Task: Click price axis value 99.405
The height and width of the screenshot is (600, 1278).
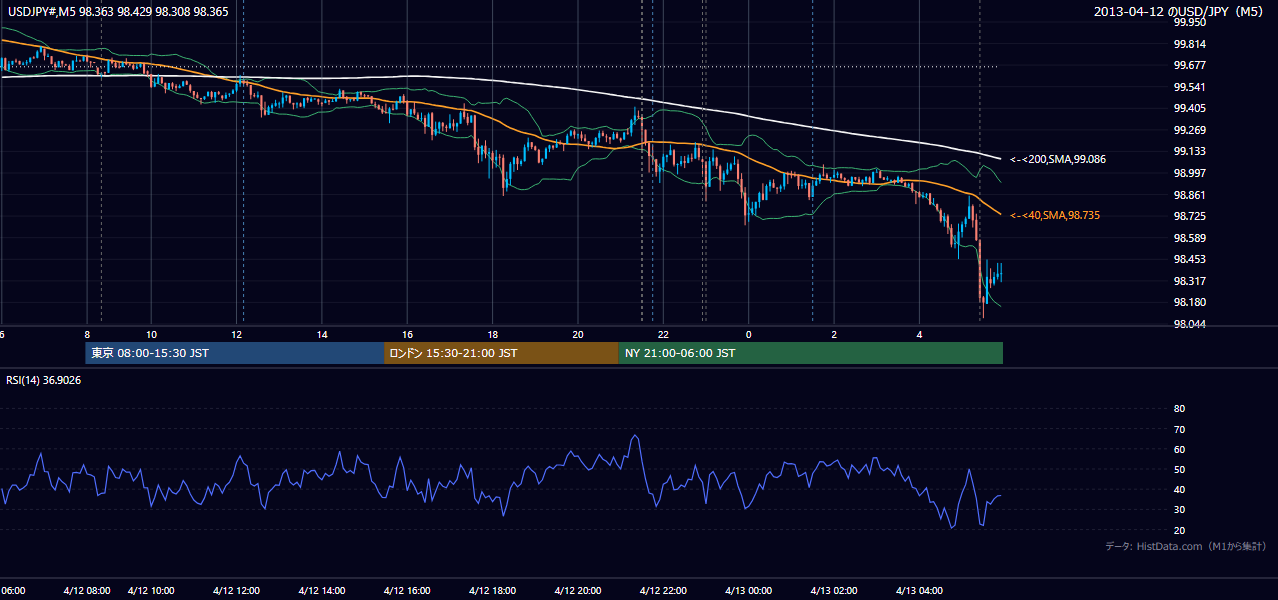Action: tap(1189, 108)
